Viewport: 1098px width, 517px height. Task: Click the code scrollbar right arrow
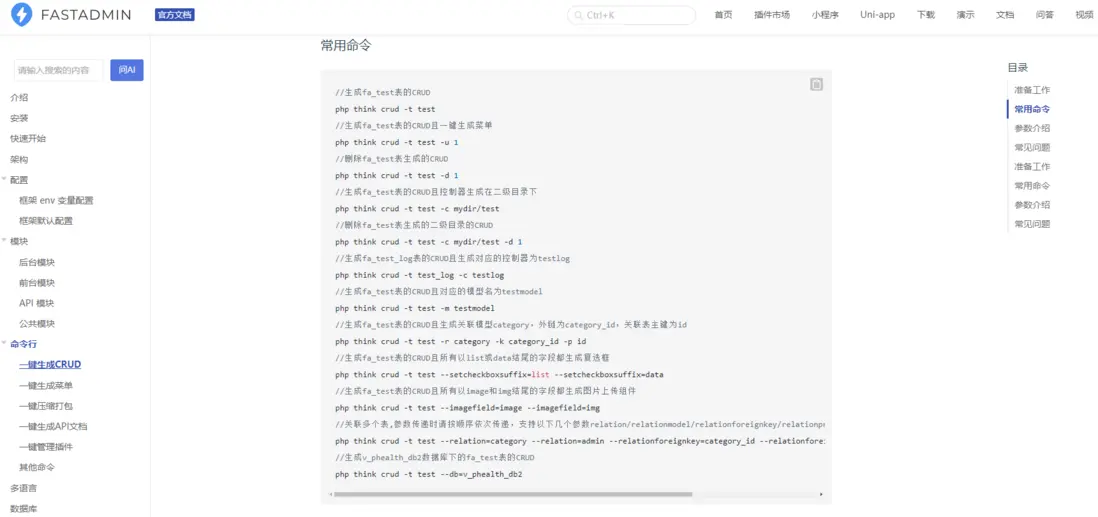click(821, 494)
